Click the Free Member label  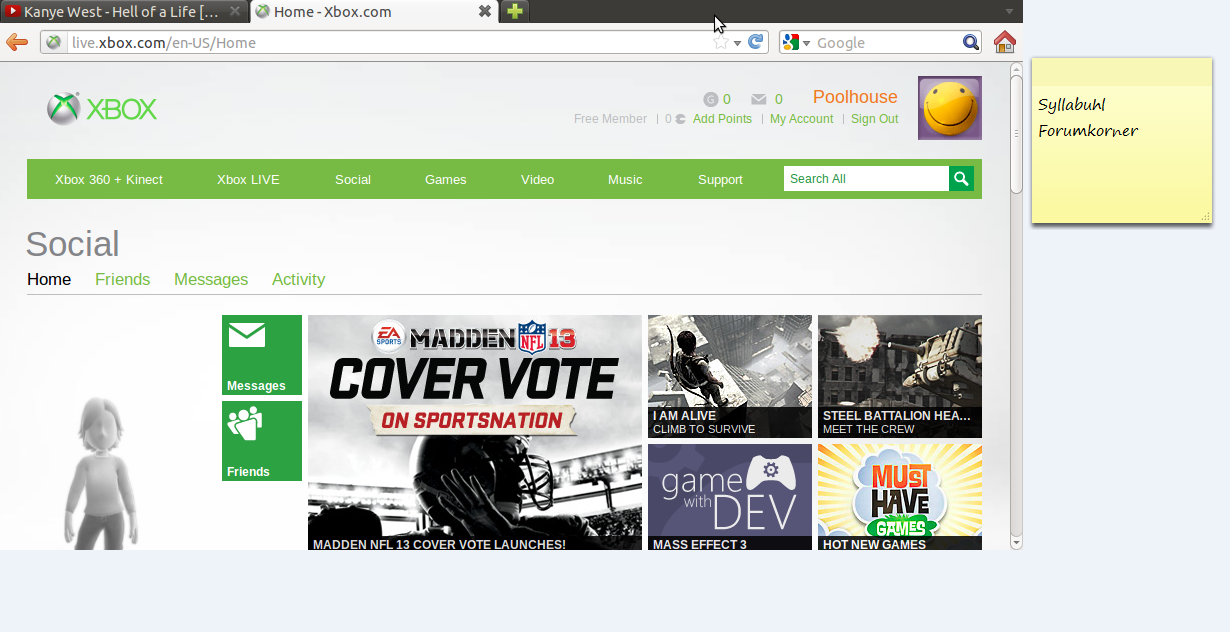point(610,119)
